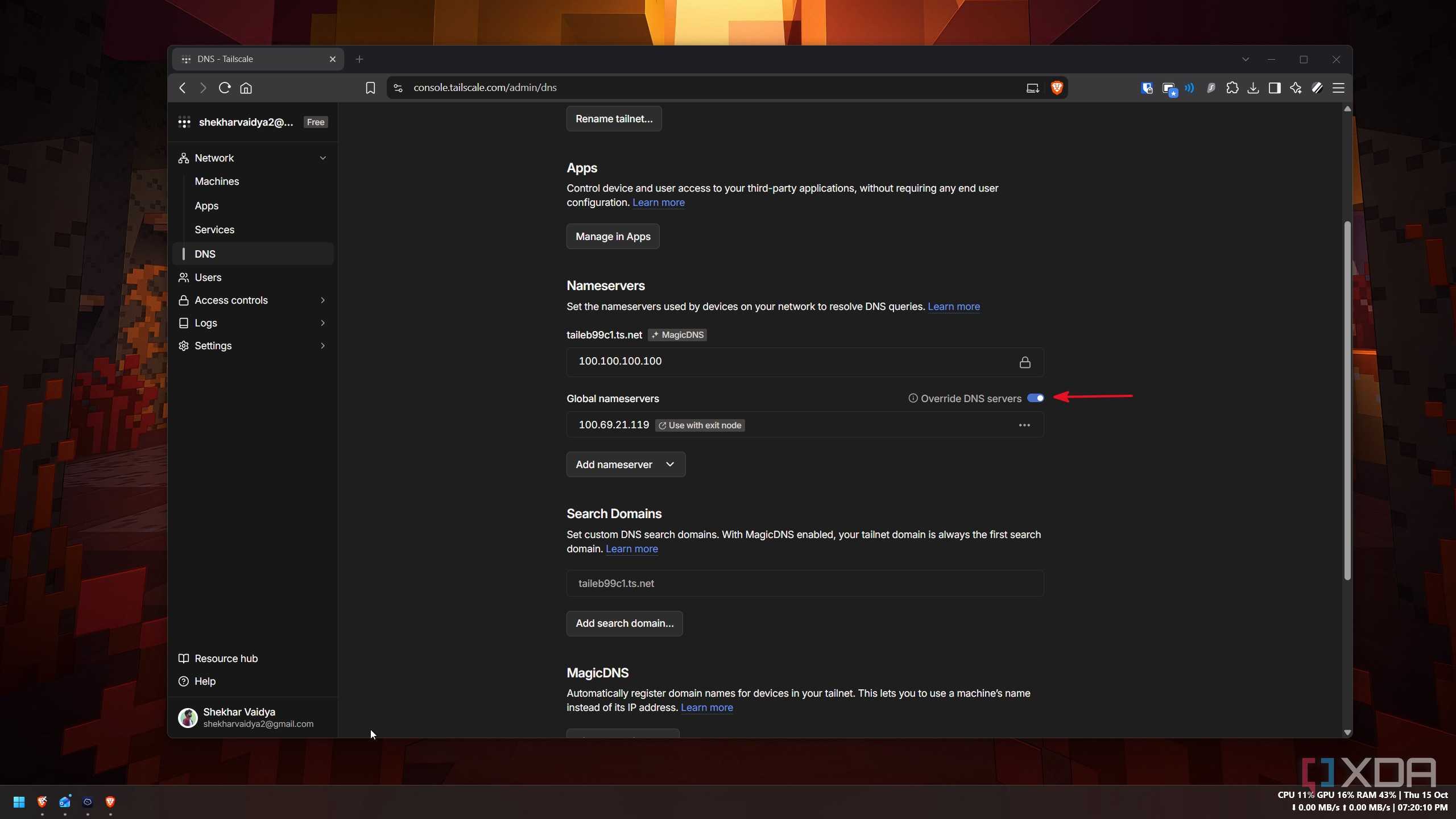Toggle the Override DNS servers switch

(1035, 398)
